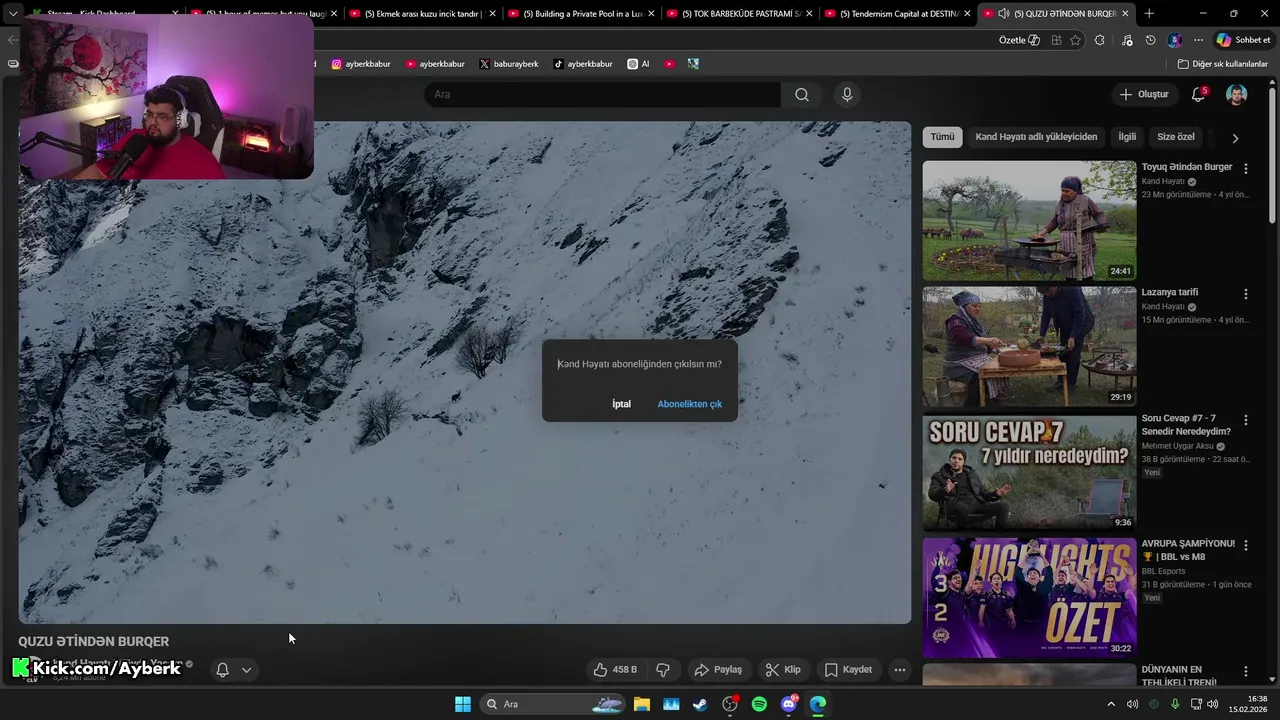Like the video showing 458 B
The width and height of the screenshot is (1280, 720).
coord(615,670)
